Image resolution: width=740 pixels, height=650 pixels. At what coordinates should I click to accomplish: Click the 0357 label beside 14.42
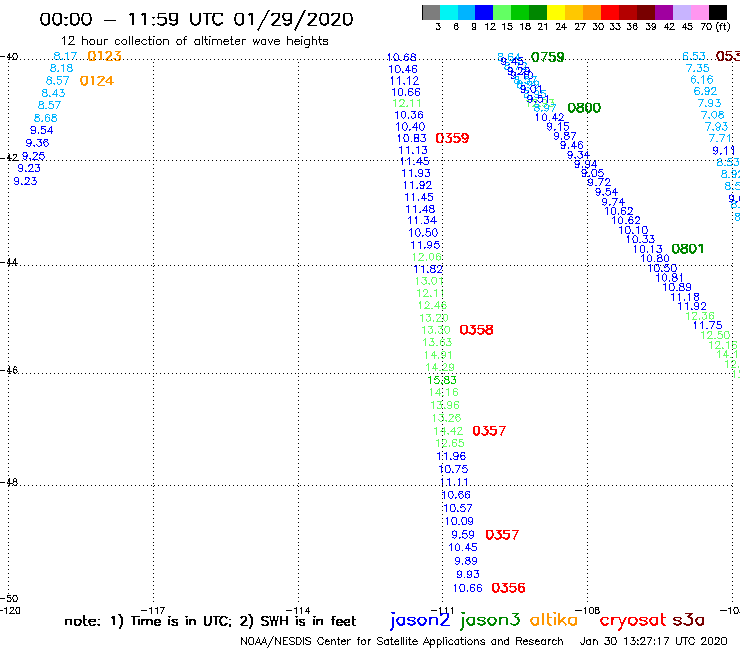tap(489, 431)
